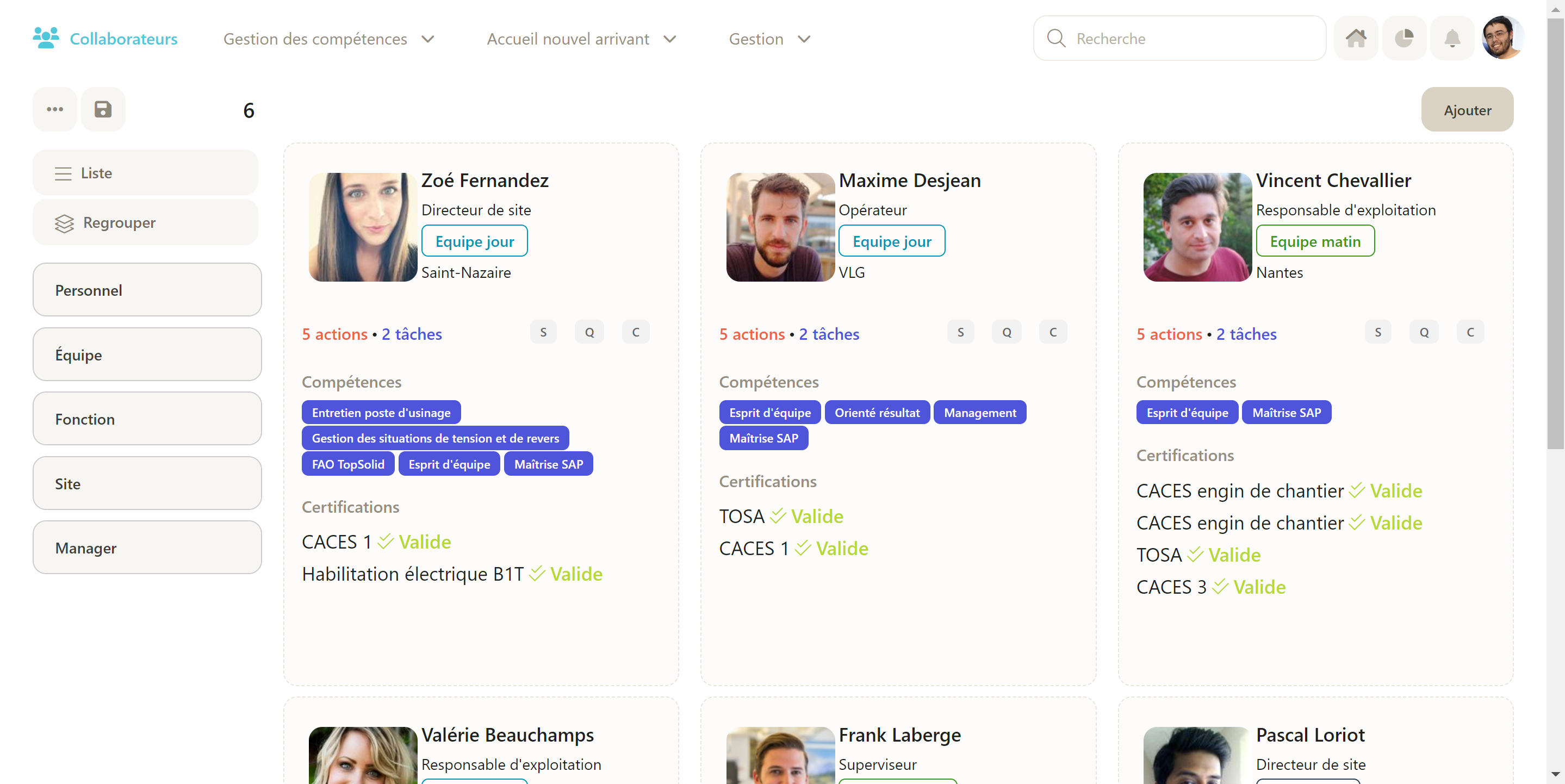Click the search magnifier icon
Screen dimensions: 1565x784
pyautogui.click(x=1056, y=38)
